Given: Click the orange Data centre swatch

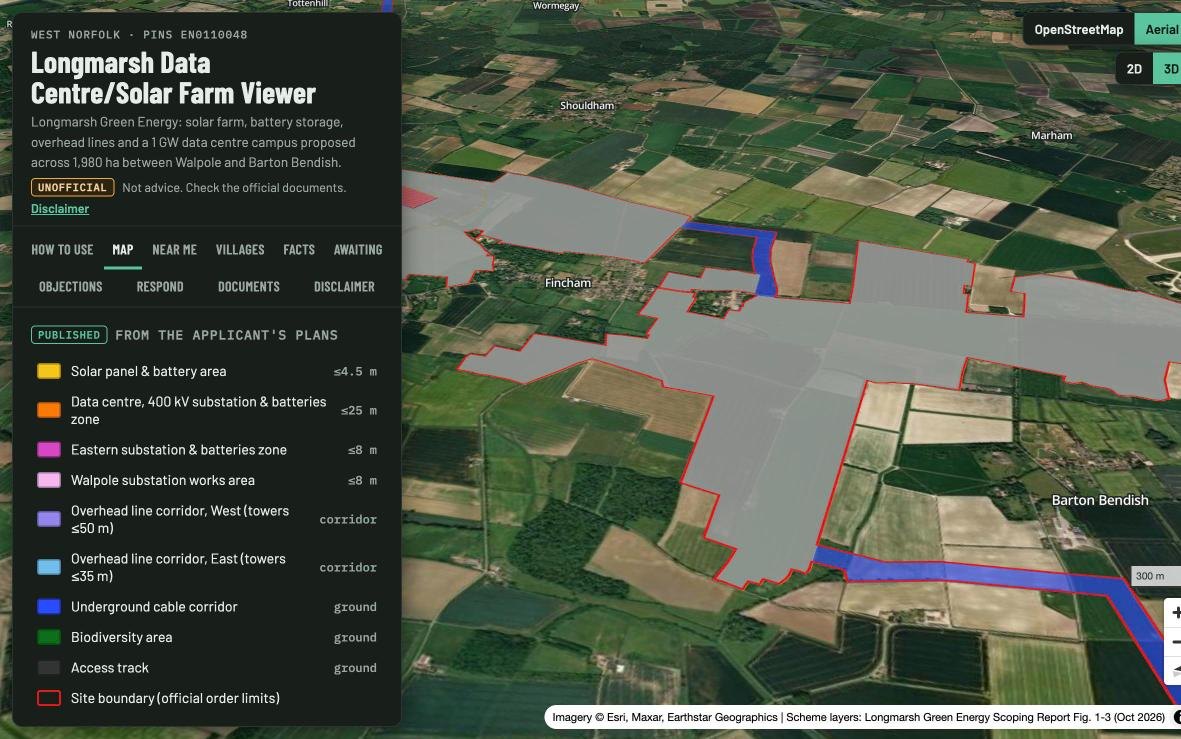Looking at the screenshot, I should 49,410.
